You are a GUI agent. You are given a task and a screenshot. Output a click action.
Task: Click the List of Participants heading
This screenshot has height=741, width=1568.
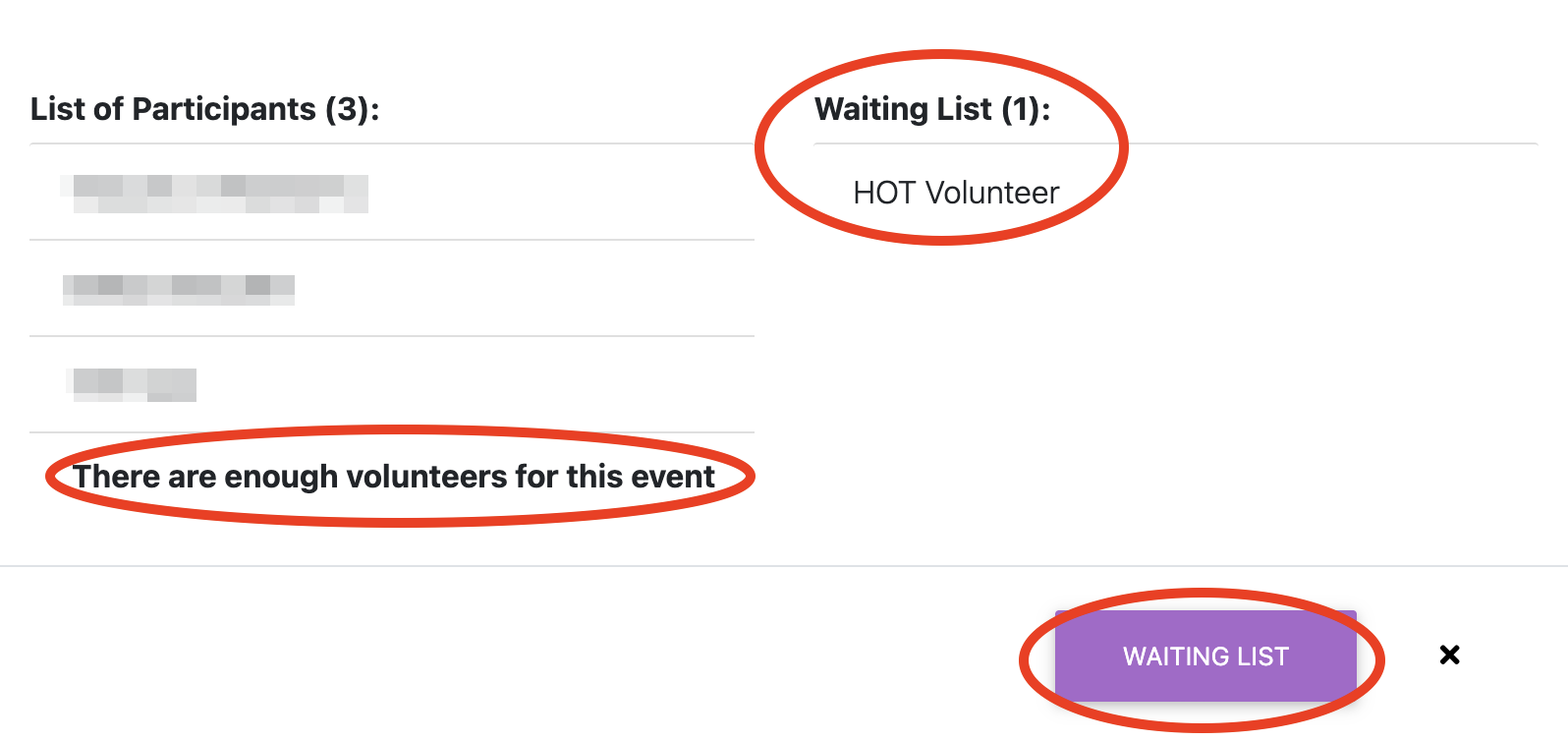[204, 108]
